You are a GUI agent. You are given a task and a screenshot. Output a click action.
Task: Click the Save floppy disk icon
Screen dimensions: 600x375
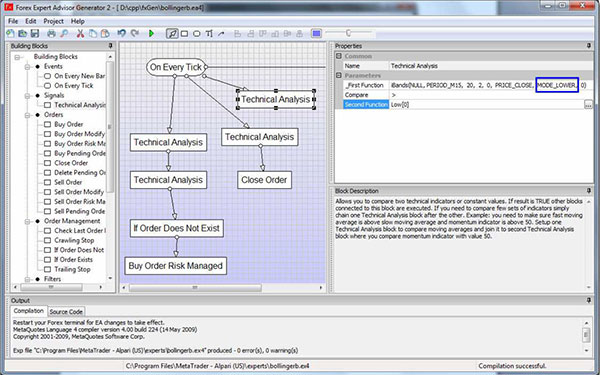(35, 34)
